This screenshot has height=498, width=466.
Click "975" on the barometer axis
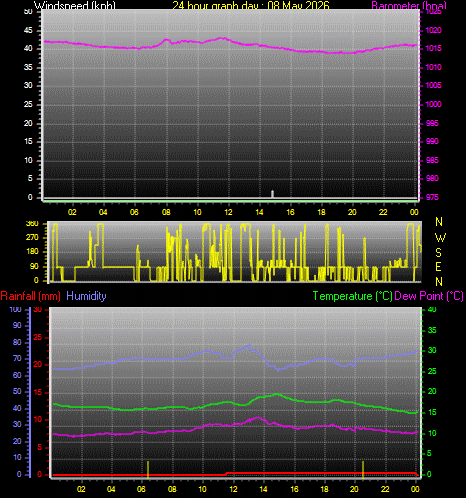(432, 197)
